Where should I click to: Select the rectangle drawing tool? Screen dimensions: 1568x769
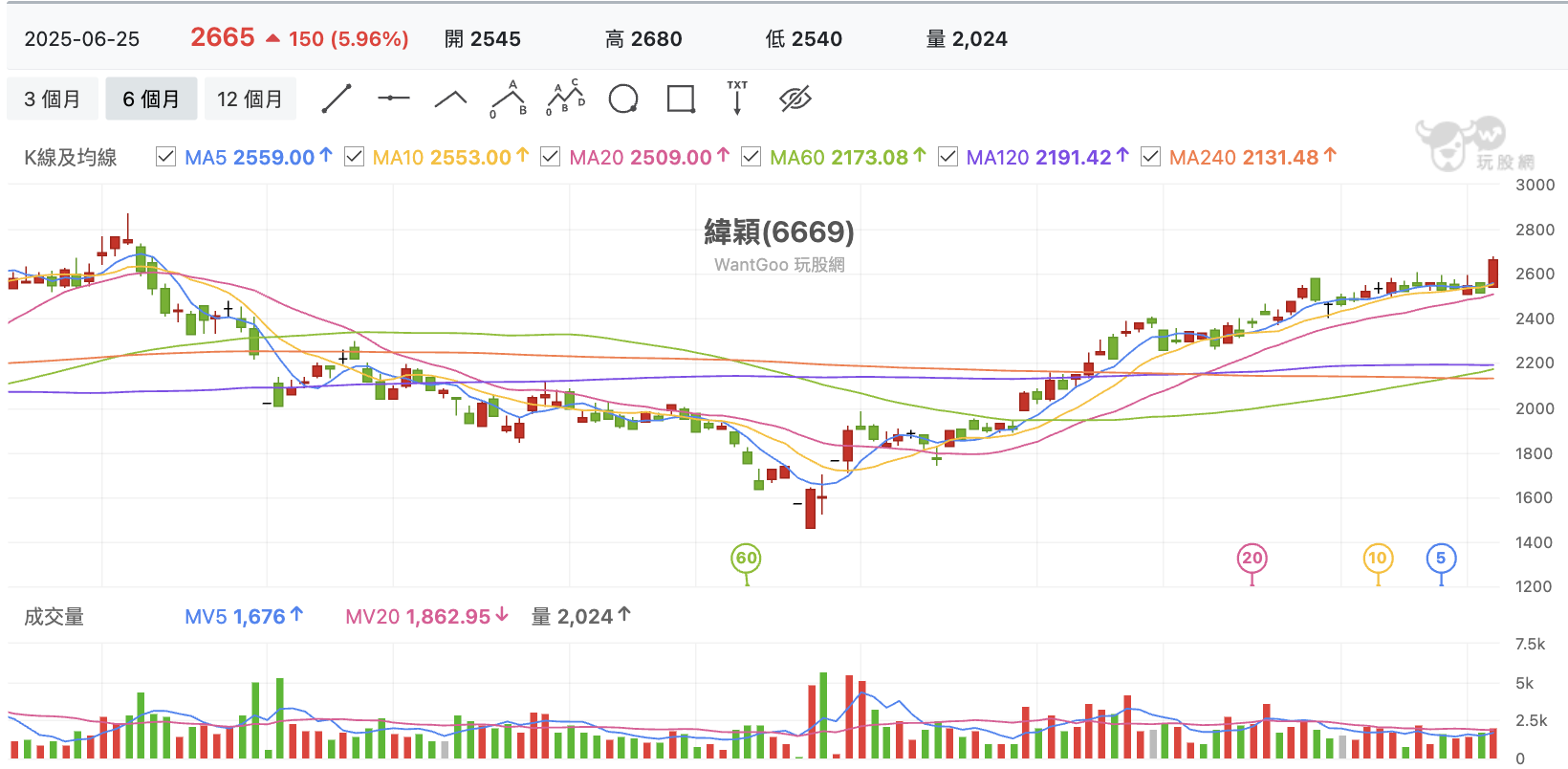click(x=681, y=99)
